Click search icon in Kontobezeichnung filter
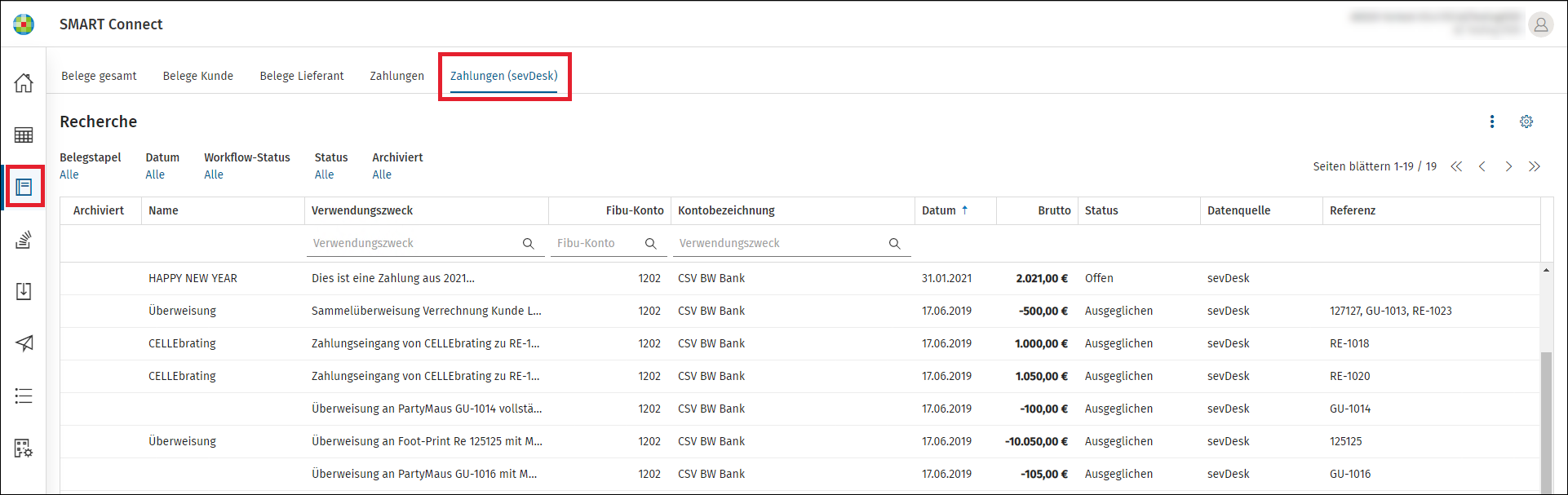The width and height of the screenshot is (1568, 495). [x=895, y=243]
